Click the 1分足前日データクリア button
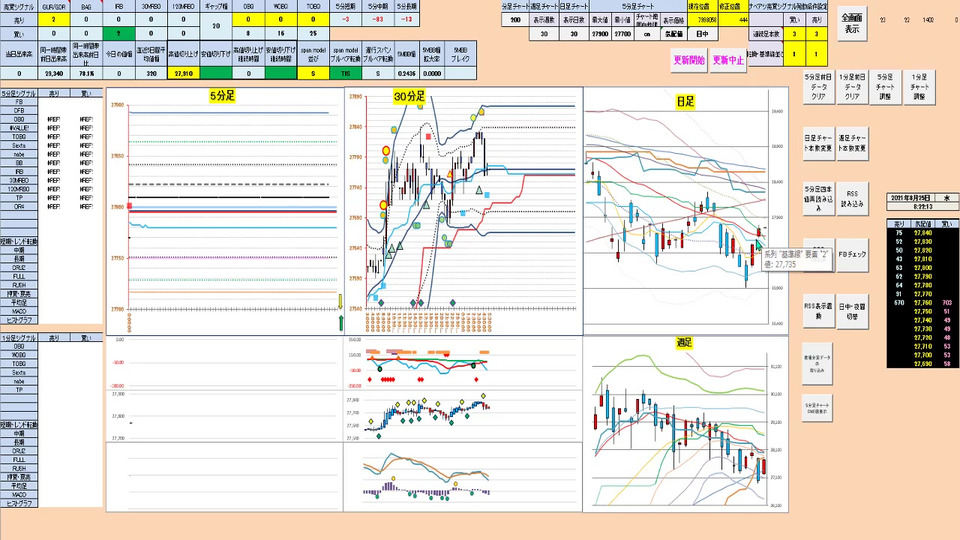Viewport: 960px width, 540px height. coord(852,87)
